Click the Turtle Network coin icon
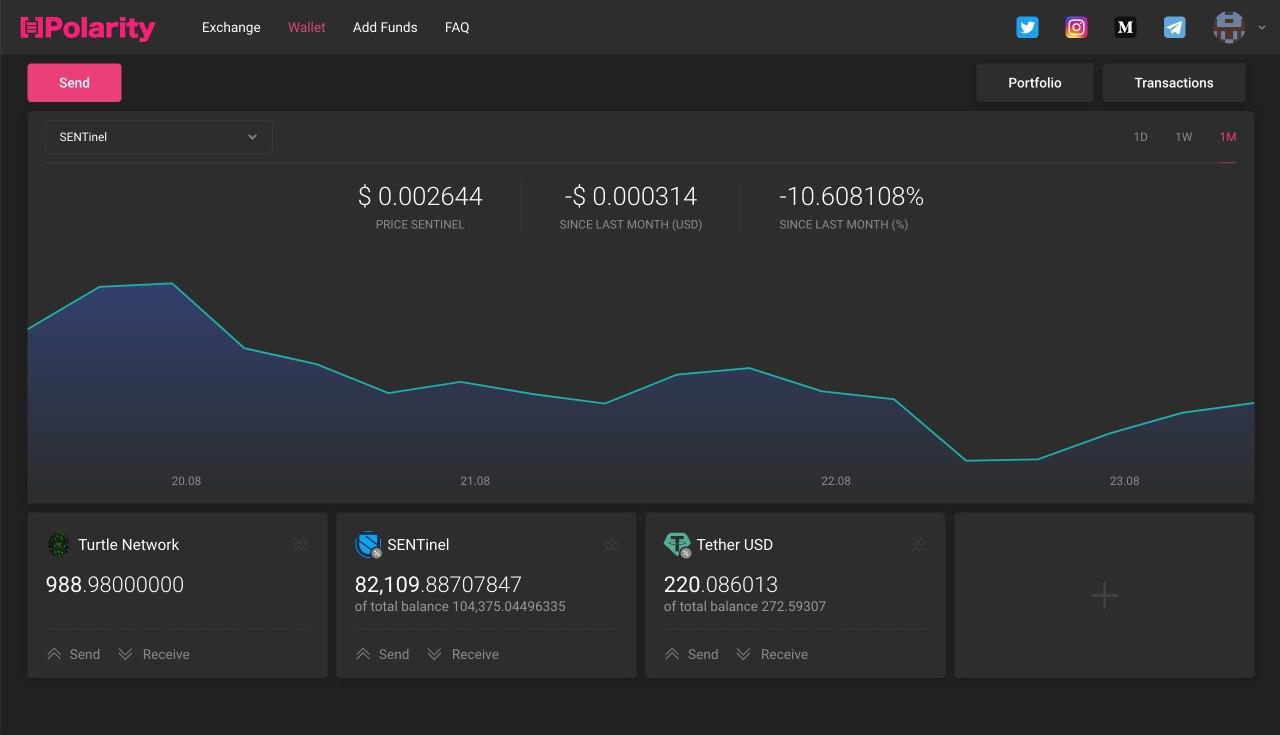Image resolution: width=1280 pixels, height=735 pixels. (59, 544)
